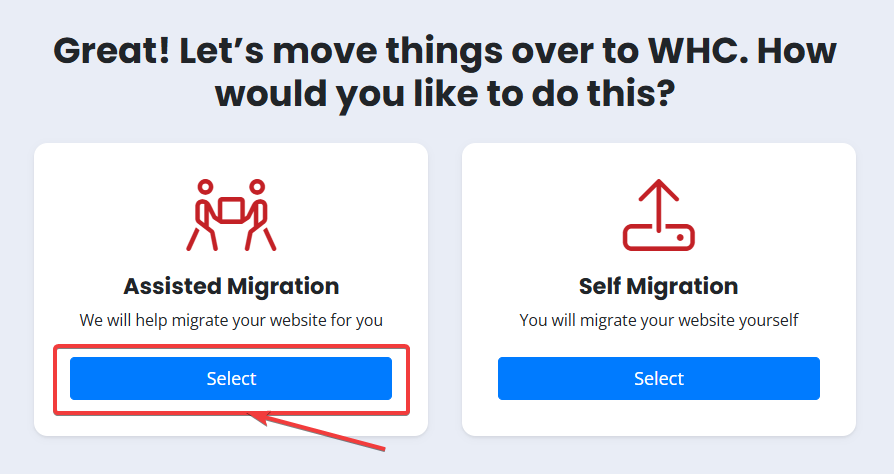Click the word Migration in Self Migration title
894x474 pixels.
tap(682, 286)
